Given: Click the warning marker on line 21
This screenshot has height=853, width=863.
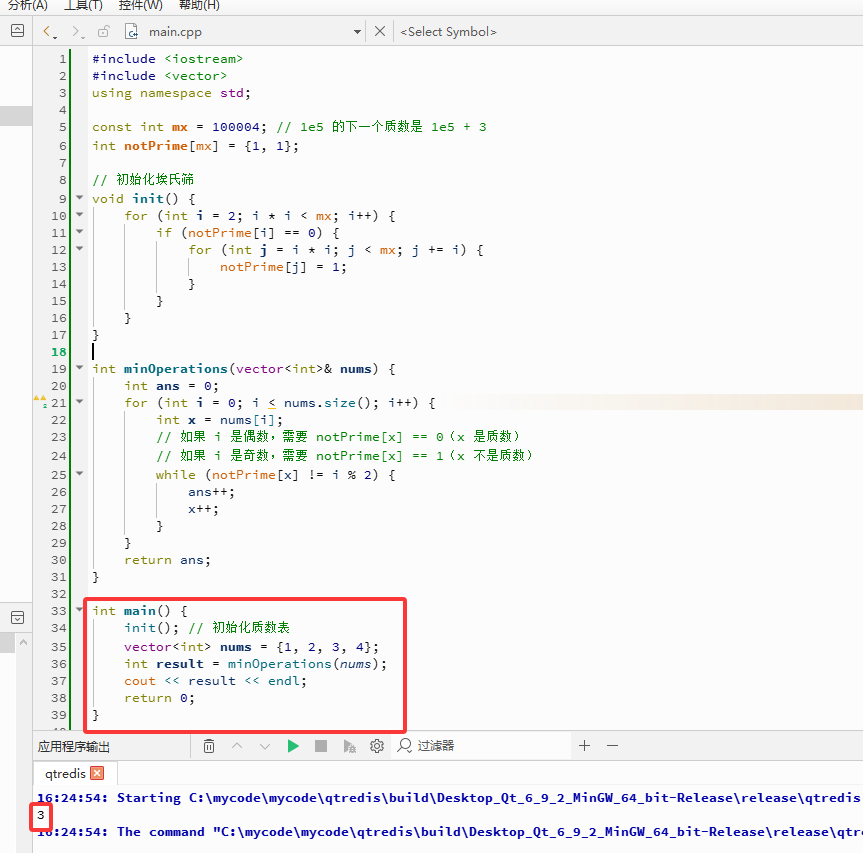Looking at the screenshot, I should click(x=40, y=401).
